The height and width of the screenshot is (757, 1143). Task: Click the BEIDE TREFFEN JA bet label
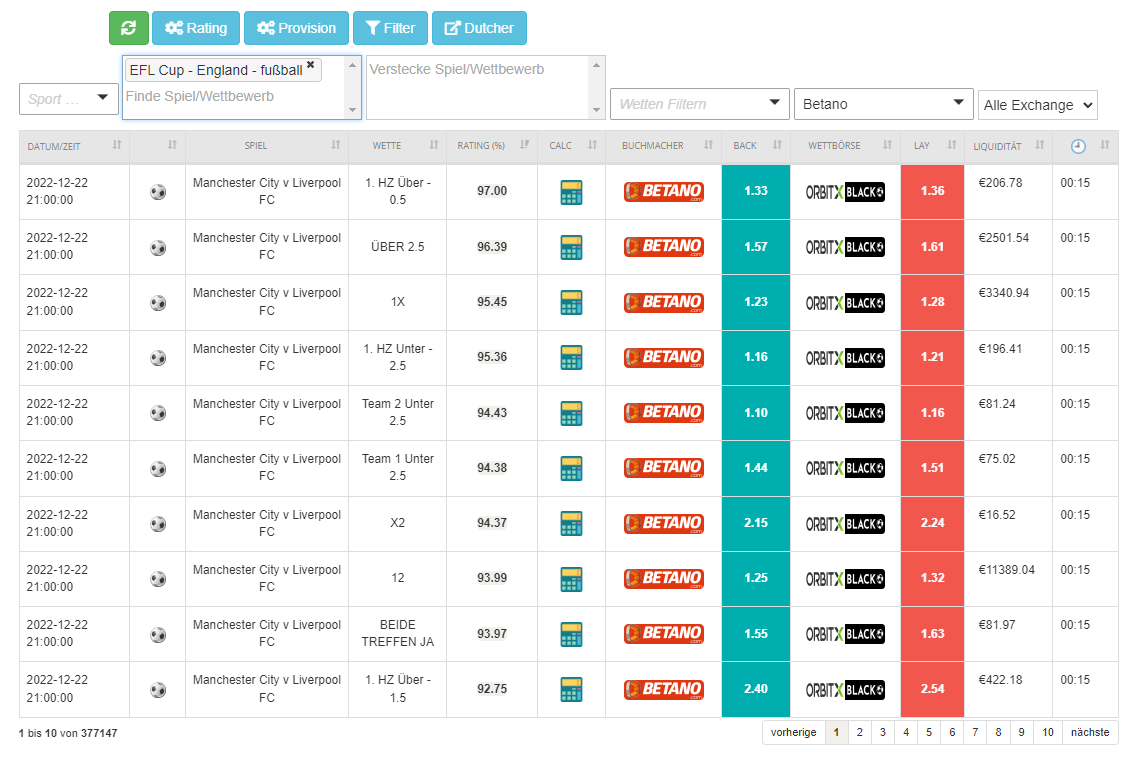(397, 634)
